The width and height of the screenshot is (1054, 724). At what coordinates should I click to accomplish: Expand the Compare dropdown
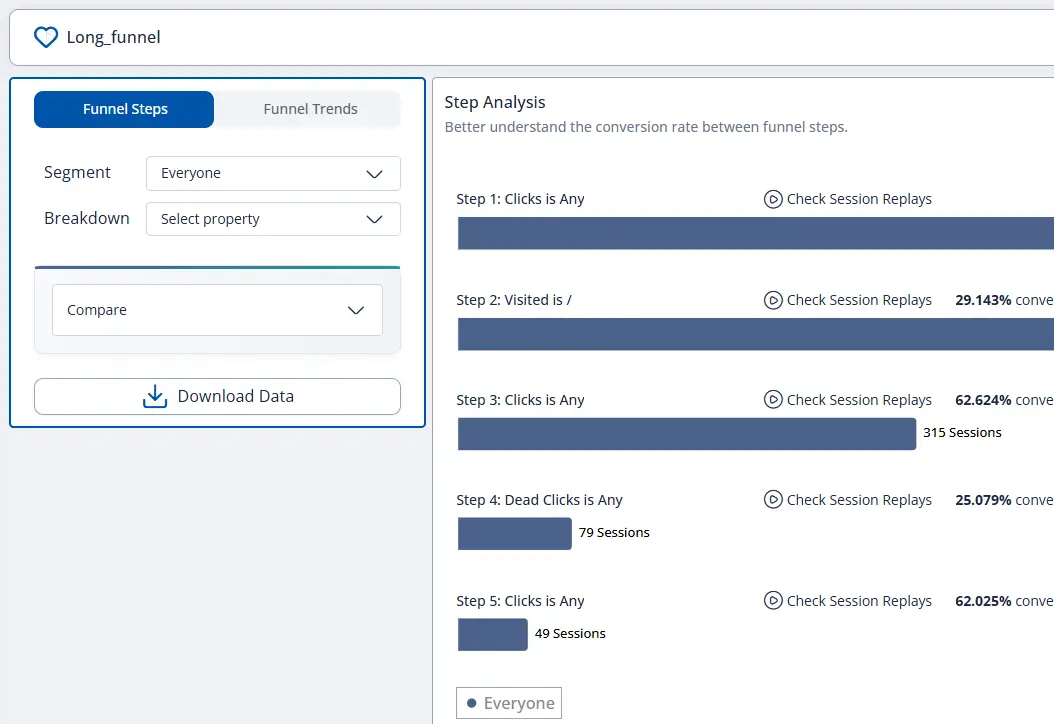[217, 310]
